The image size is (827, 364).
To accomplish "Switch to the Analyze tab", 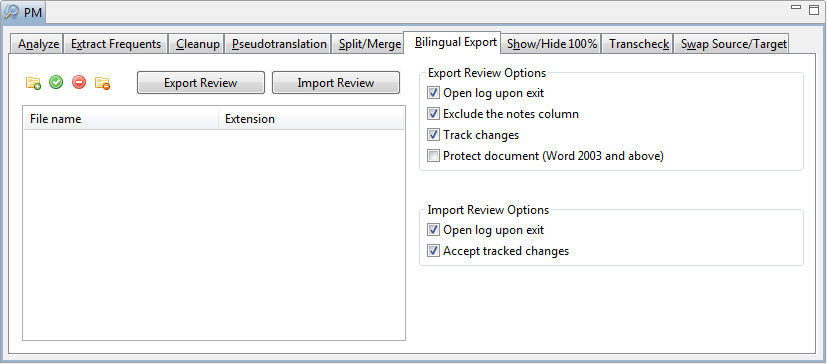I will (x=38, y=44).
